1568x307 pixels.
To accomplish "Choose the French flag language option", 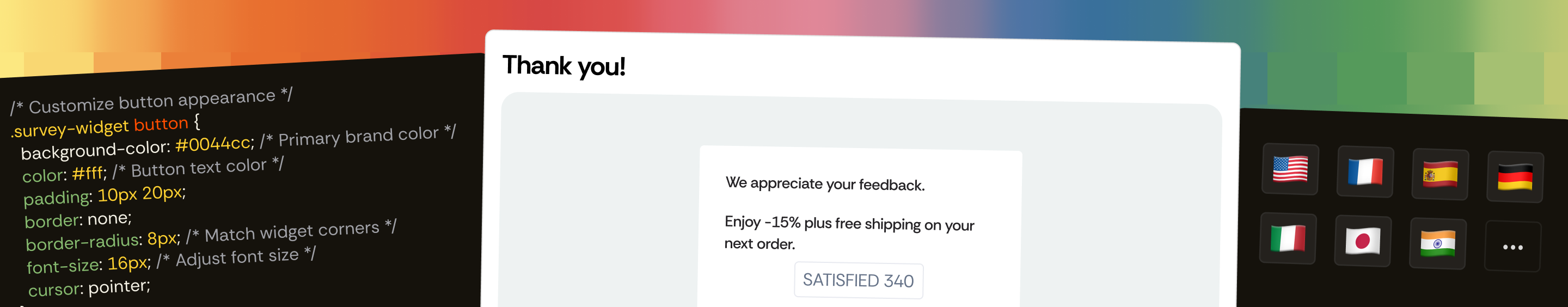I will pyautogui.click(x=1365, y=172).
